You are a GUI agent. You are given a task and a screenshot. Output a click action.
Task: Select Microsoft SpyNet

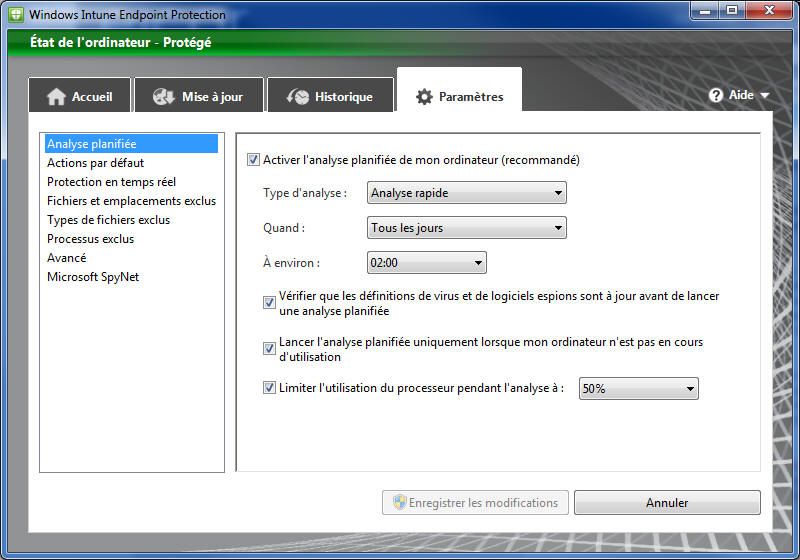(93, 276)
